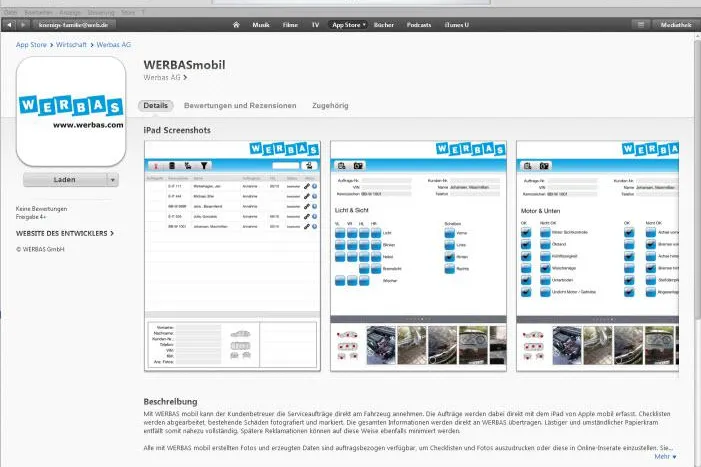The height and width of the screenshot is (467, 701).
Task: Open the Motor & Unten screenshot
Action: (x=597, y=256)
